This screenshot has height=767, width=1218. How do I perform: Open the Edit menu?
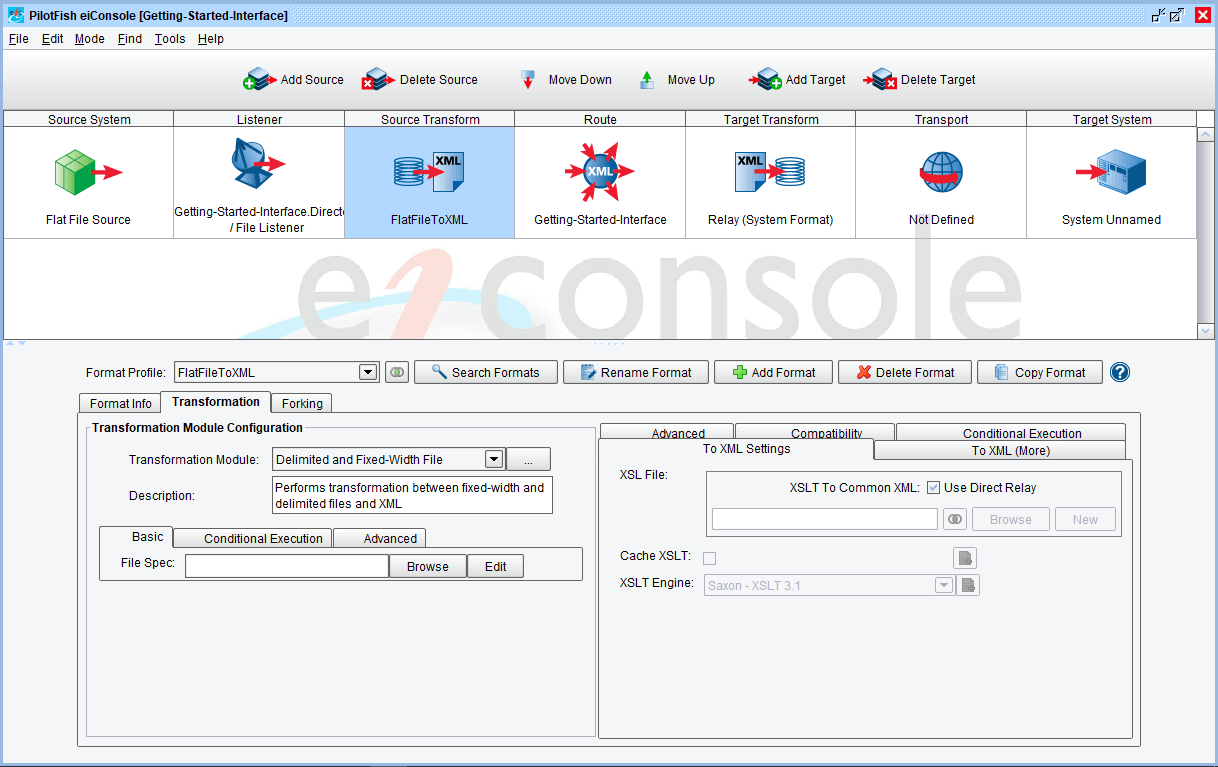52,39
